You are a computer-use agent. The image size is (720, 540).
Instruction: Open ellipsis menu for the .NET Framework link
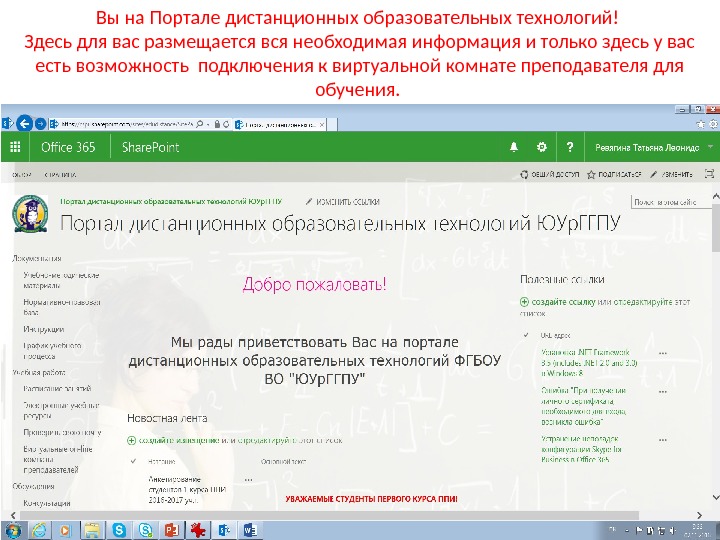[x=663, y=353]
